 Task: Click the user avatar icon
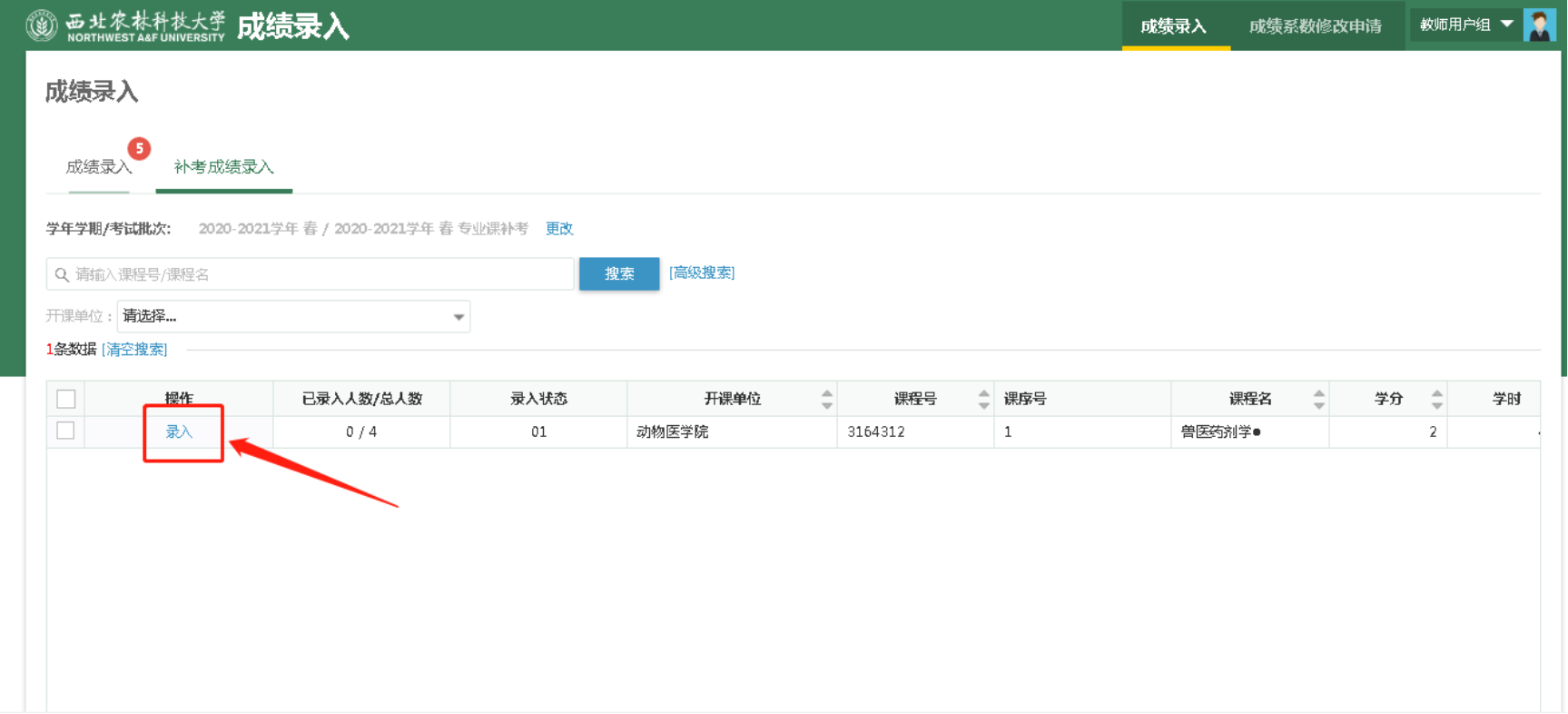pos(1539,25)
